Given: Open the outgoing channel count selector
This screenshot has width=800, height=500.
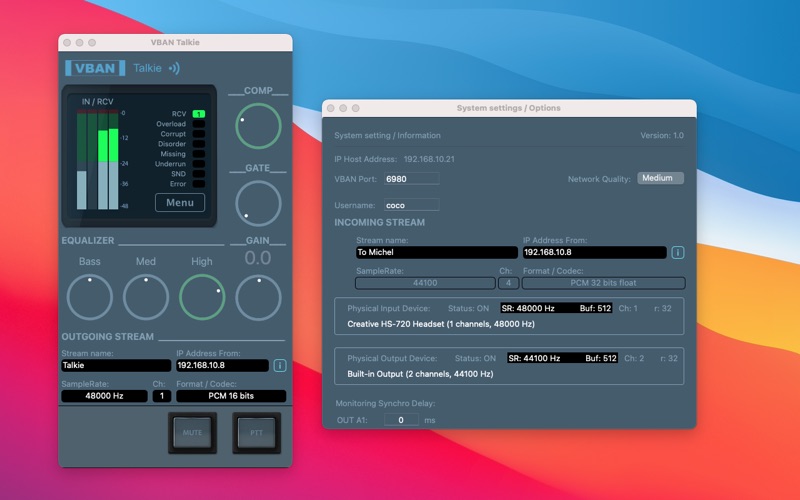Looking at the screenshot, I should tap(162, 396).
